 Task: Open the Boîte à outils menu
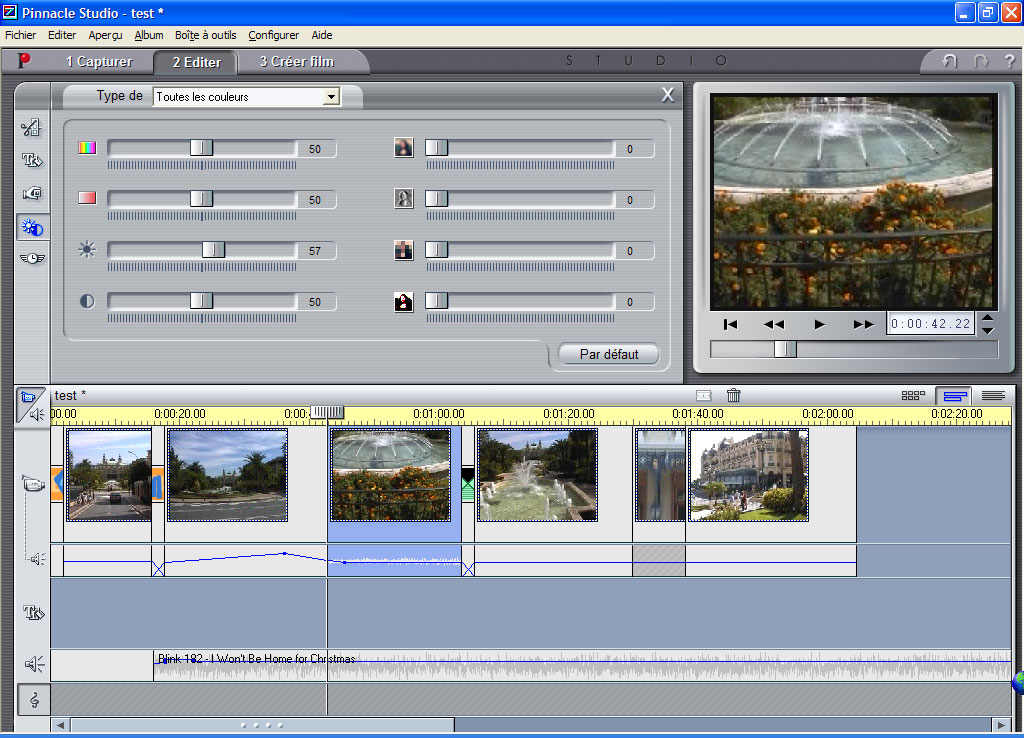[205, 35]
